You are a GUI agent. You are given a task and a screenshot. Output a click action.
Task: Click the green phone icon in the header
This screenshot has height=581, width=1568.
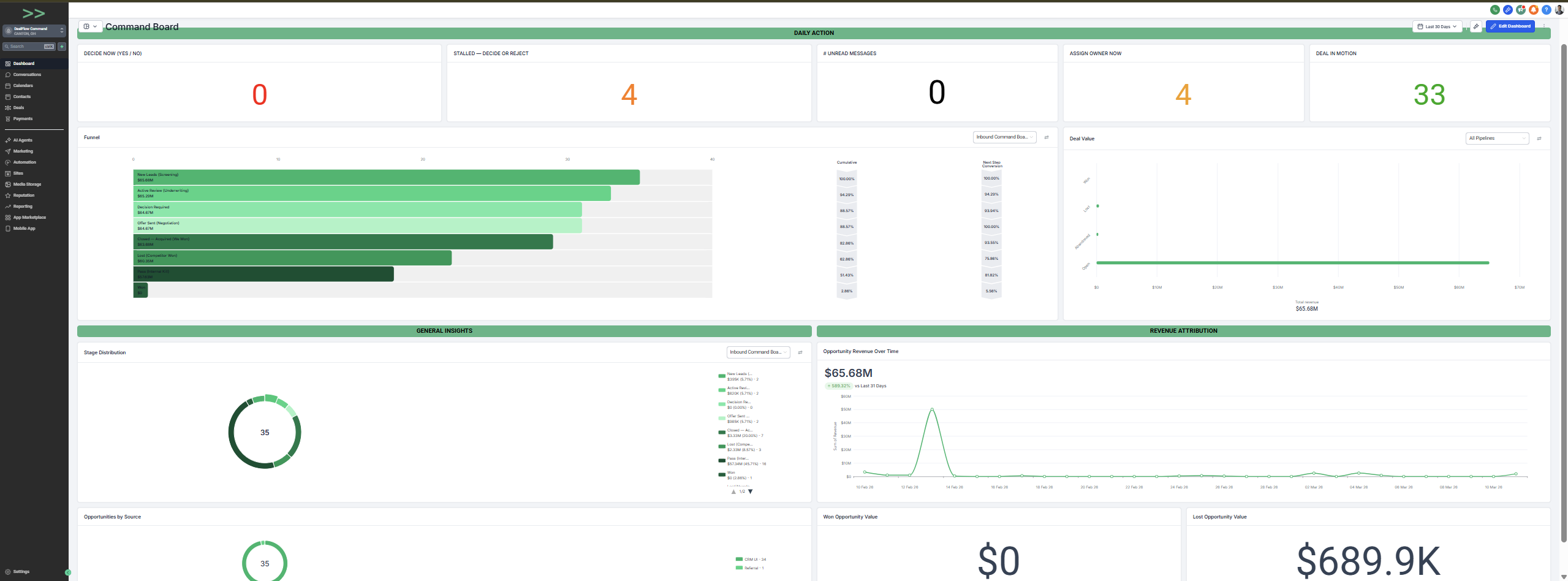[1494, 9]
